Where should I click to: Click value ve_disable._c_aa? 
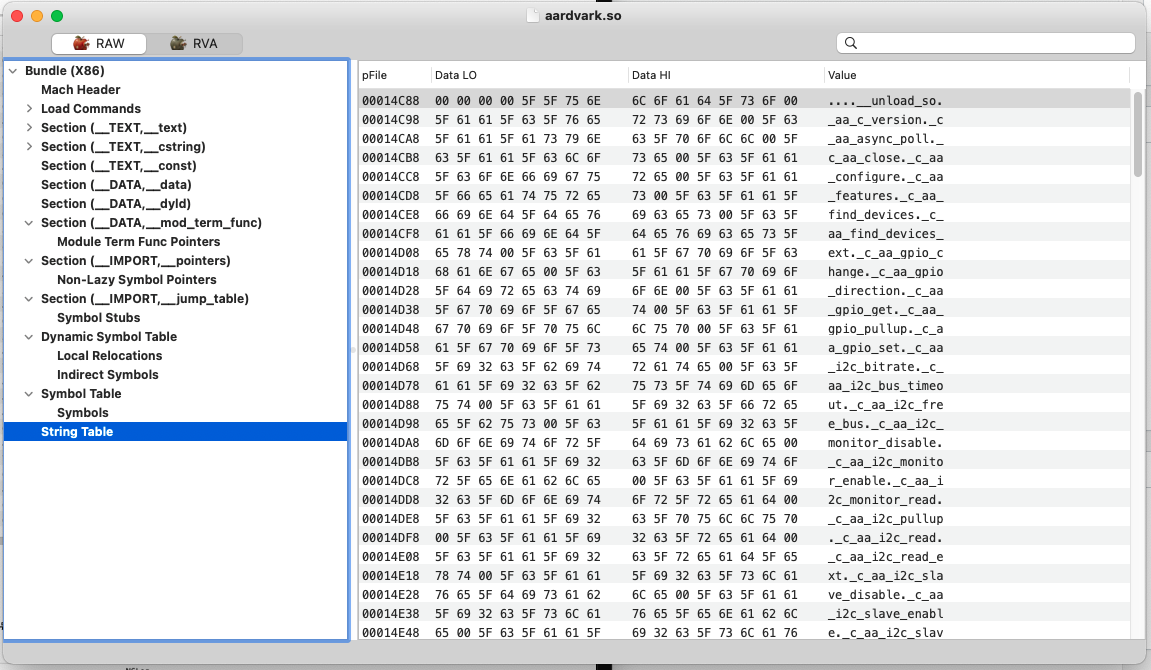tap(885, 595)
